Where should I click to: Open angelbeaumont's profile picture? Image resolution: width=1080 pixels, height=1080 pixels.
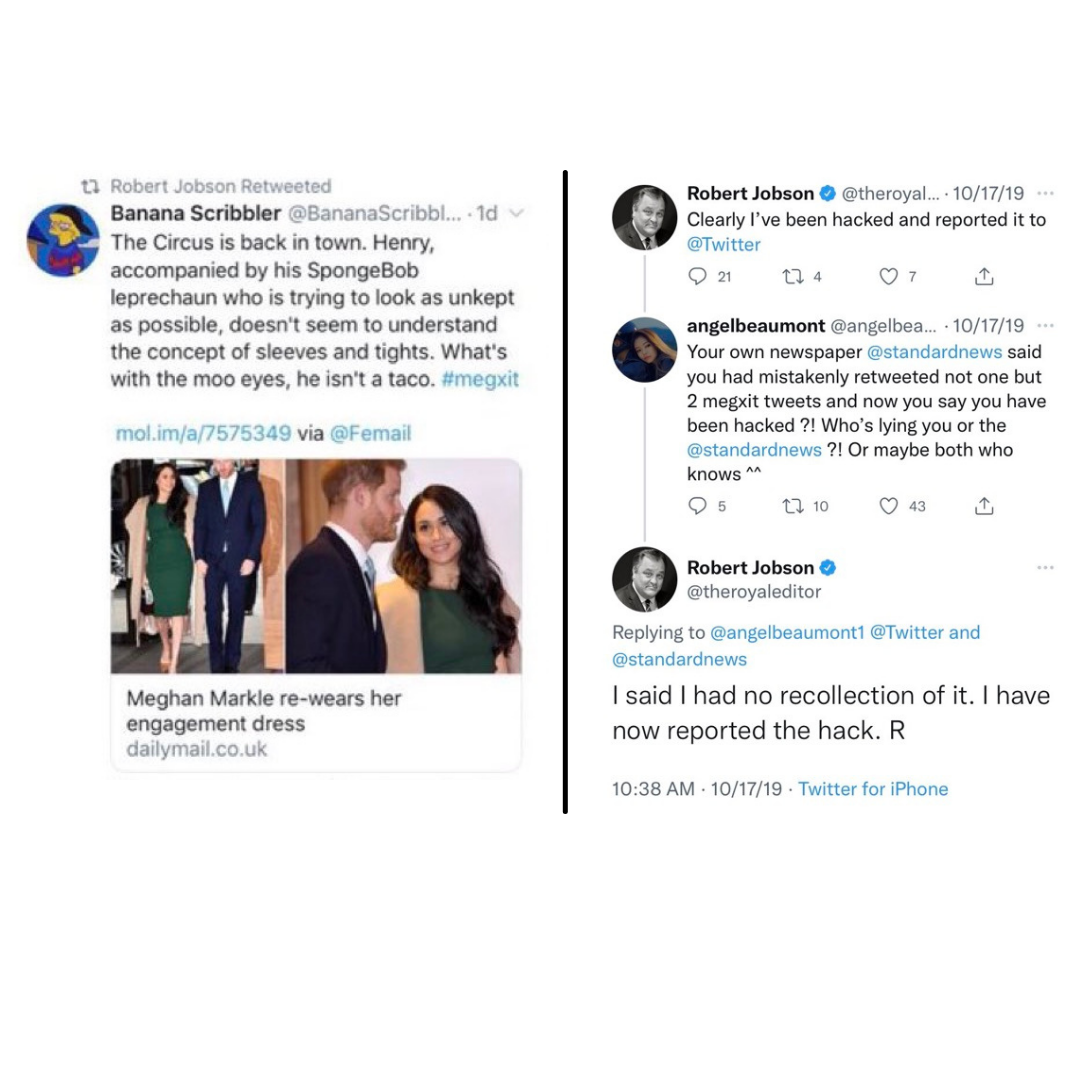(645, 350)
